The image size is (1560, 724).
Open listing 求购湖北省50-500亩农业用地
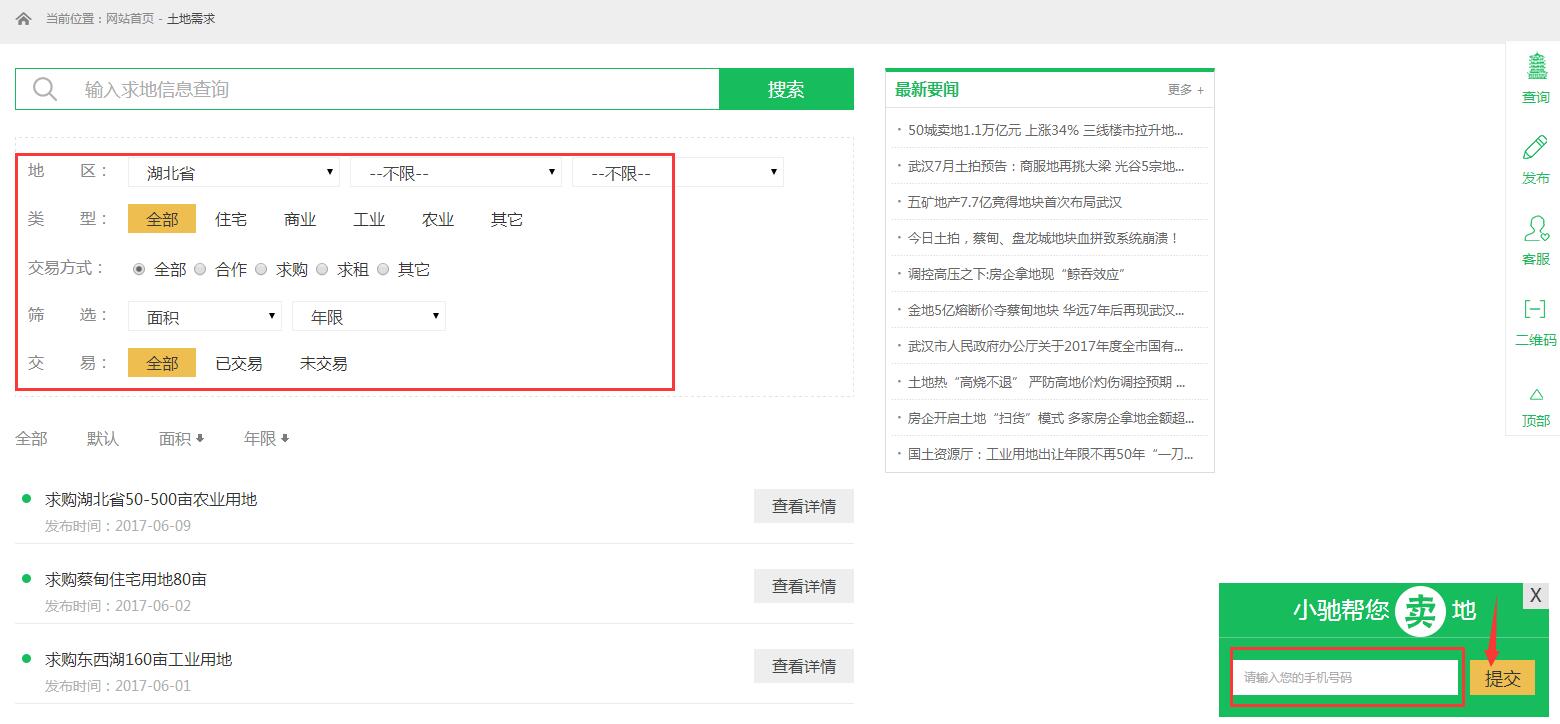(x=151, y=499)
